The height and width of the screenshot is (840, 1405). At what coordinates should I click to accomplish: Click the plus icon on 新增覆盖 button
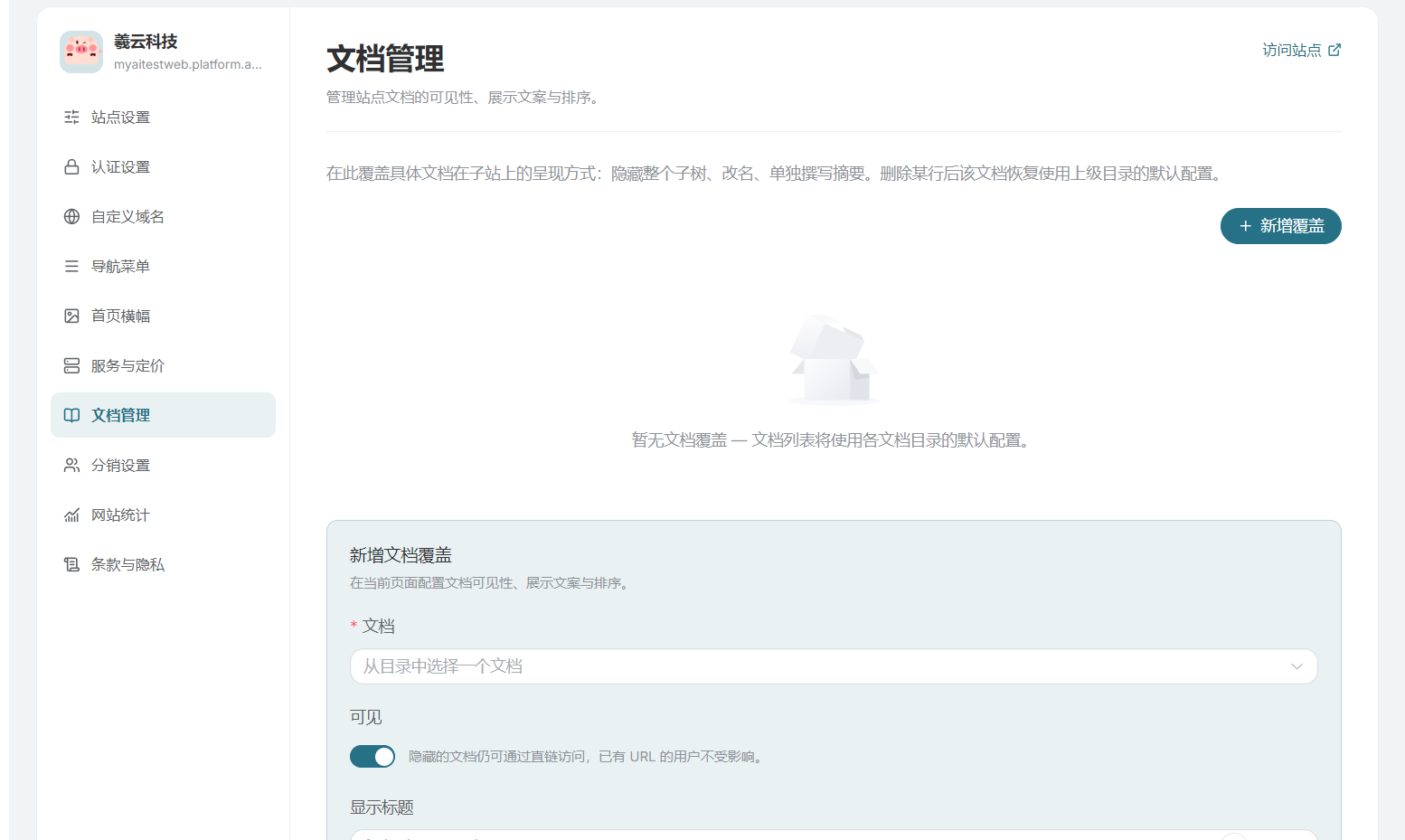pos(1245,226)
